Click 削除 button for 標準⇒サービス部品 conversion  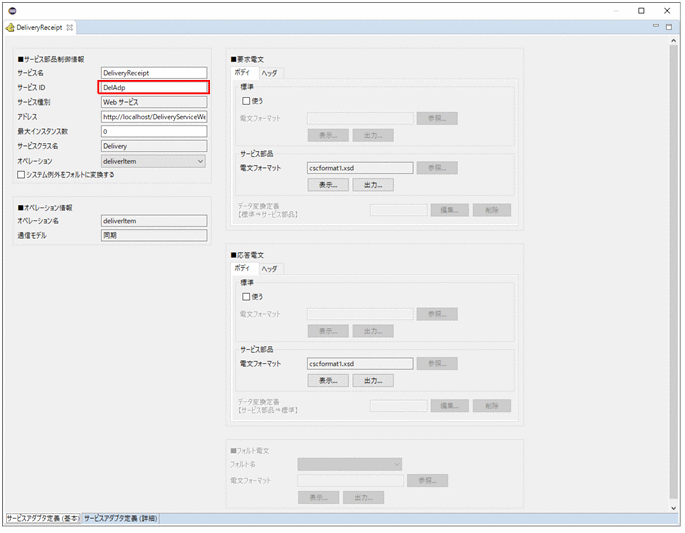click(492, 210)
